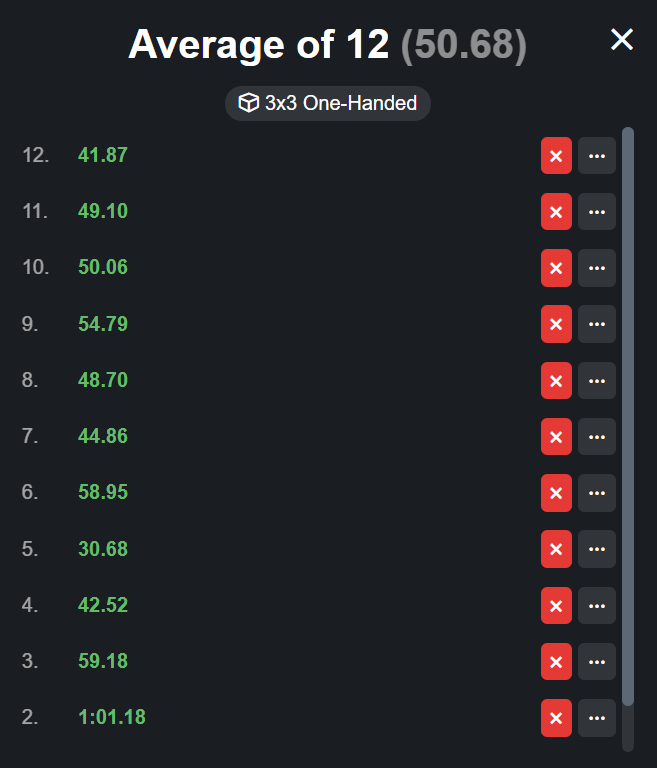Open more options for solve 49.10
The width and height of the screenshot is (657, 768).
(x=597, y=212)
